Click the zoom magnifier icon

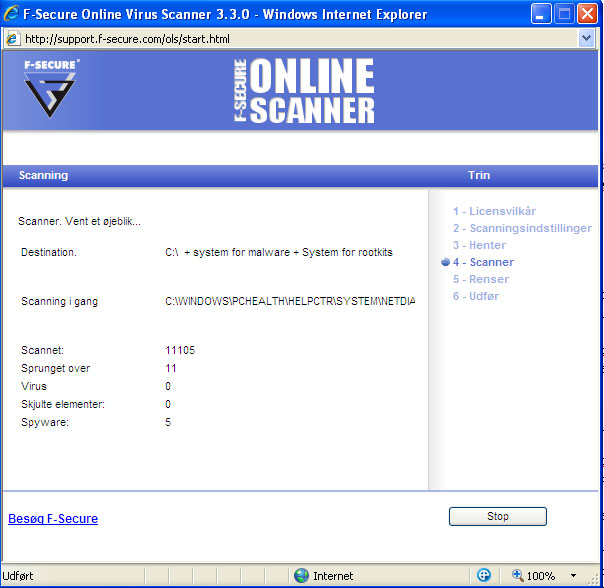[517, 575]
